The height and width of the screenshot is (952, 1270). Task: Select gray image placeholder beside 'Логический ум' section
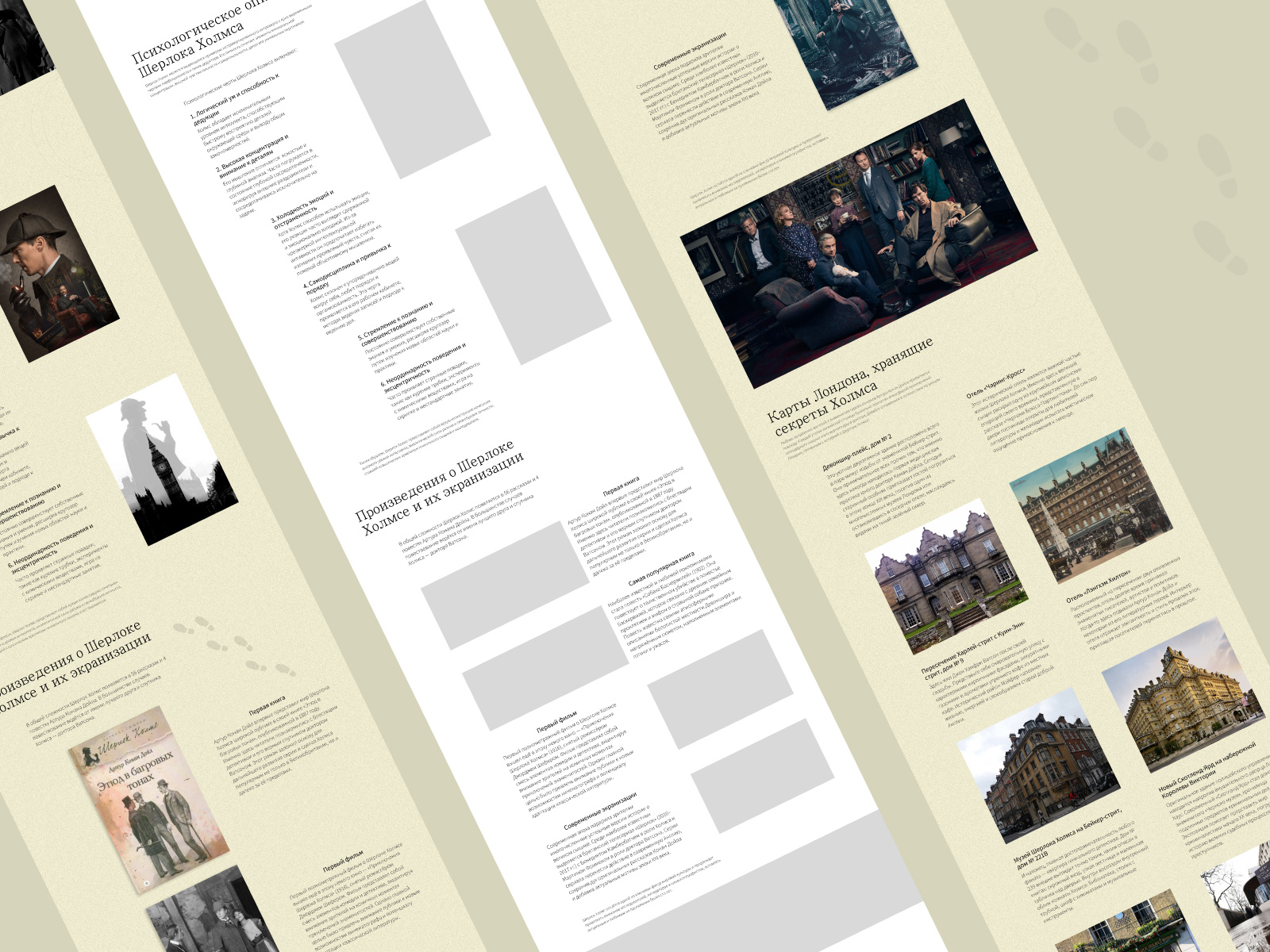point(413,90)
